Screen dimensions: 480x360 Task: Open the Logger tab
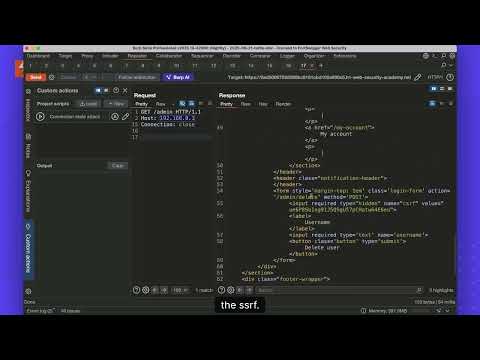click(287, 56)
